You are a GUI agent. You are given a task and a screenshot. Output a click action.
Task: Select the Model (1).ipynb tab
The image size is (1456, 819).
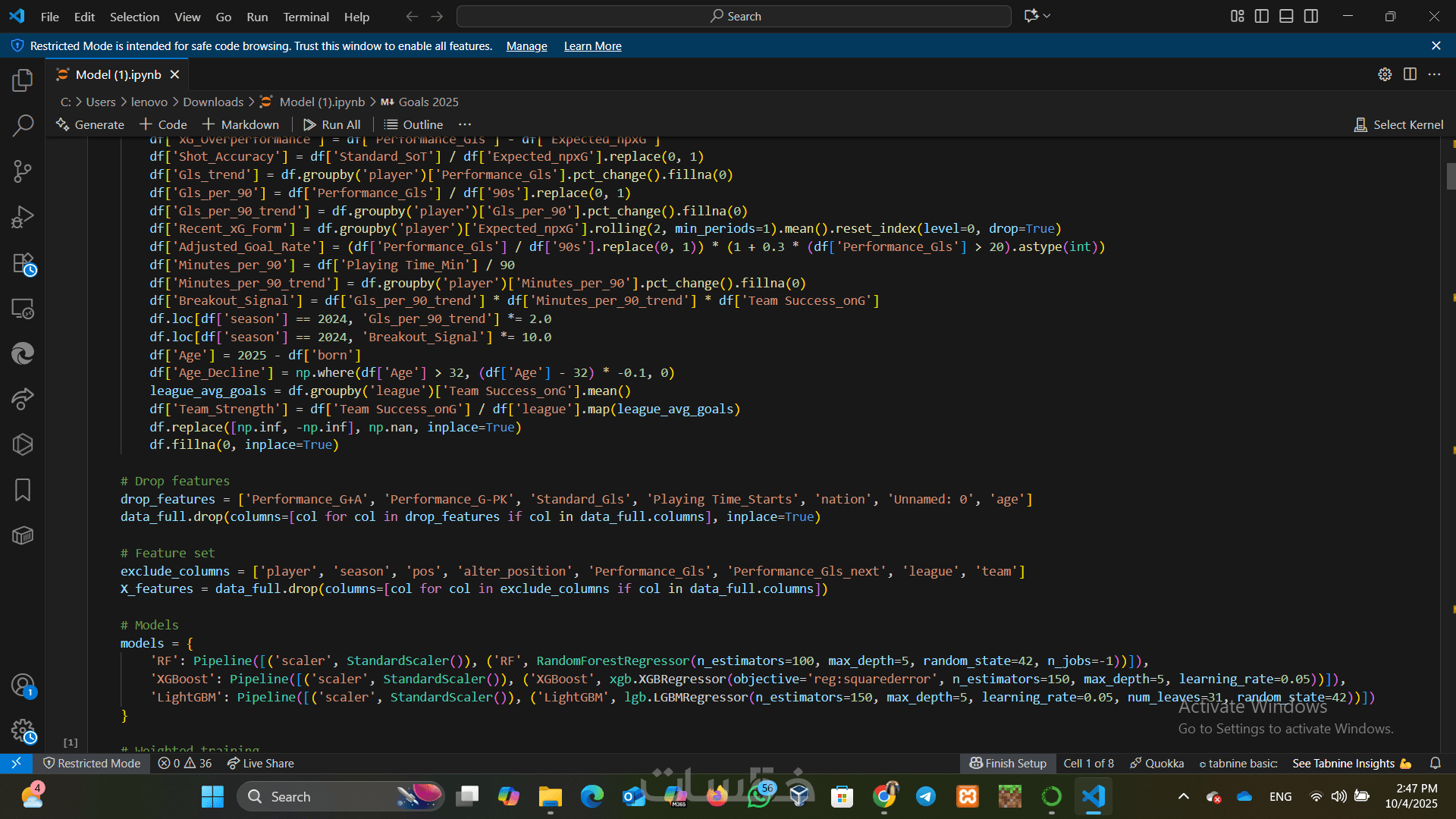click(118, 74)
